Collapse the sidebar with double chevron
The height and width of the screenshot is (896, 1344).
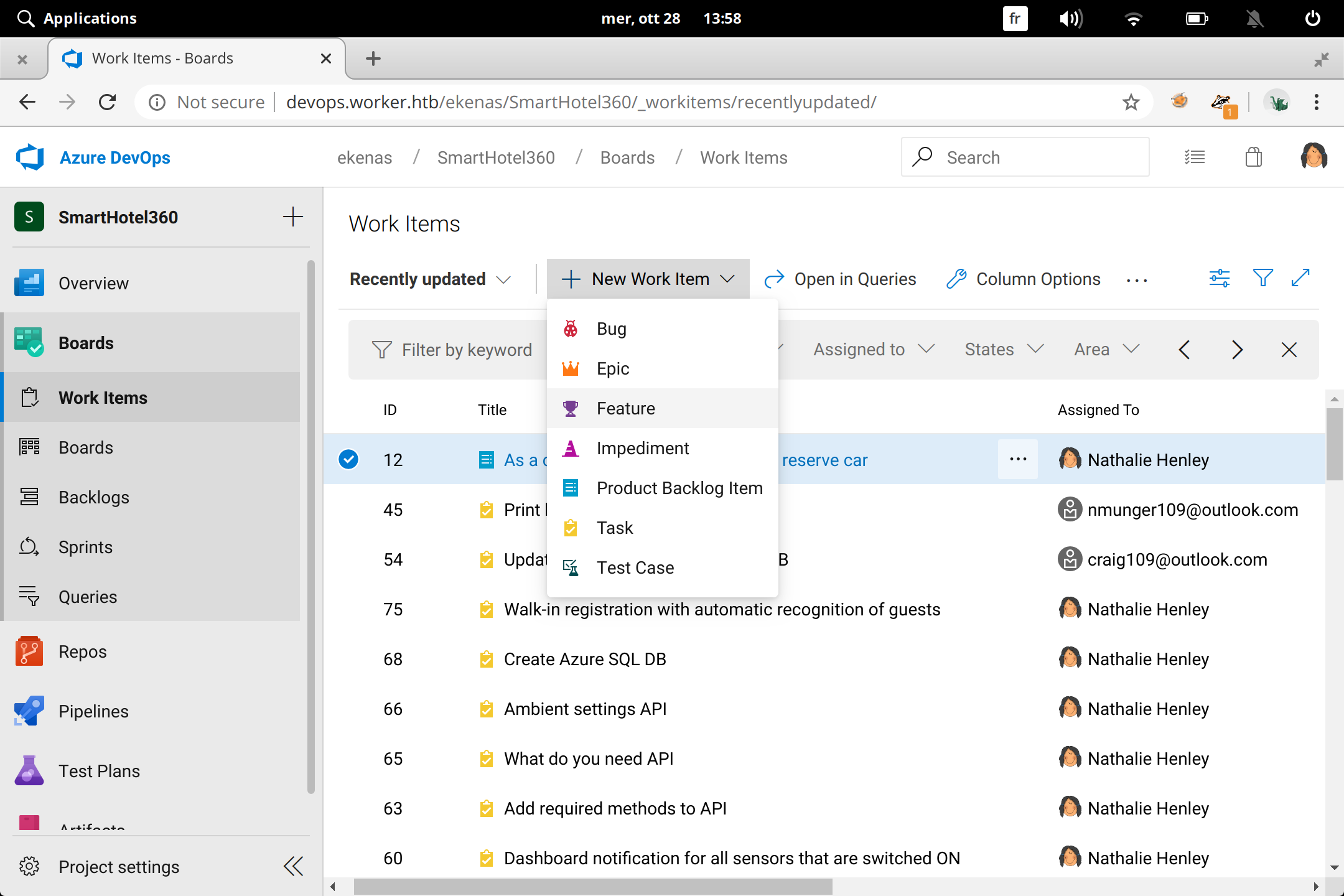[293, 866]
